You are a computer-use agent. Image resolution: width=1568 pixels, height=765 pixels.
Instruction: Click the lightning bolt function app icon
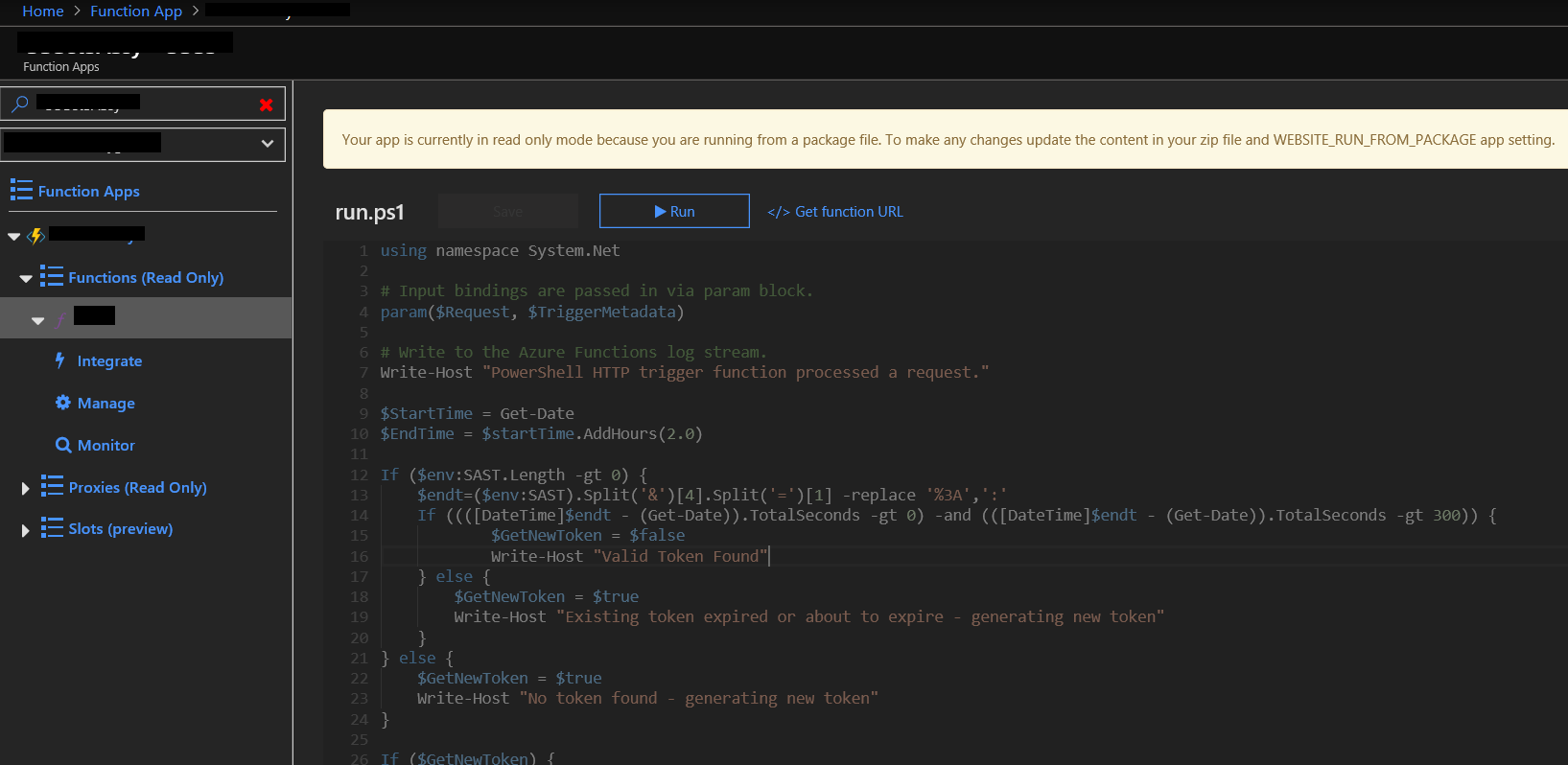click(x=36, y=236)
